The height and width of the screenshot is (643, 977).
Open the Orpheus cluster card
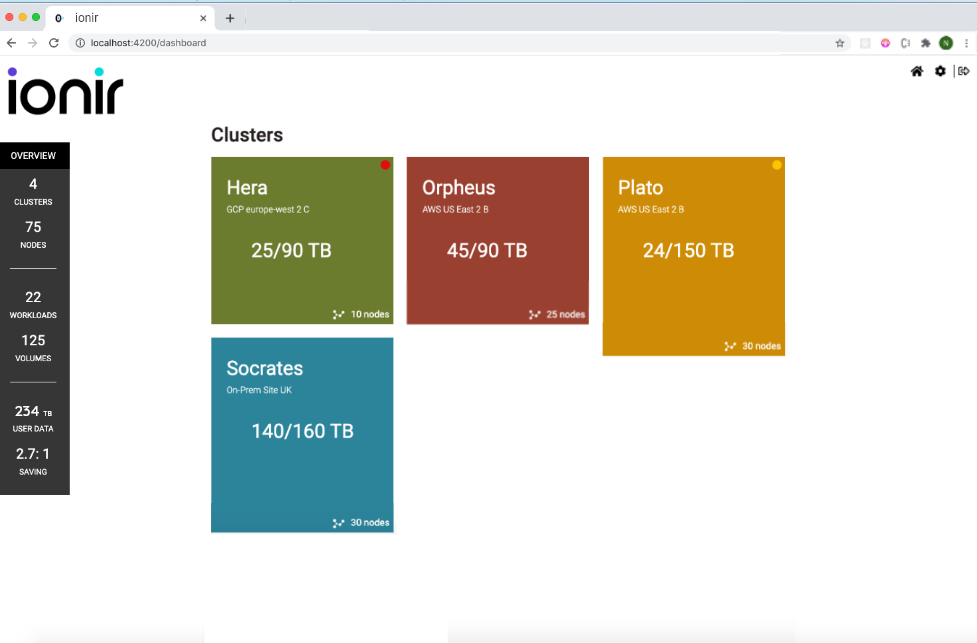pos(498,241)
